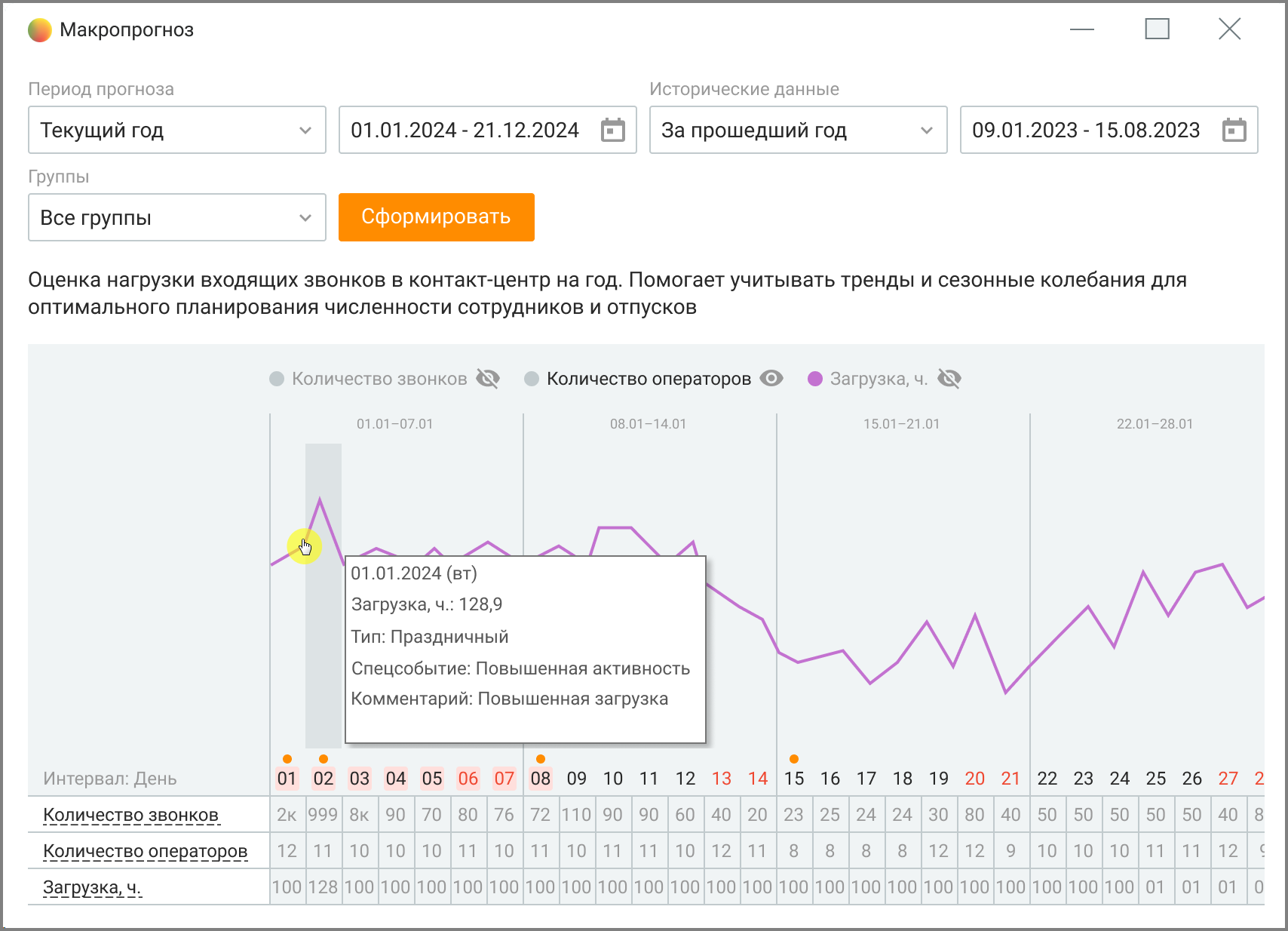Select day 08 on the timeline

pos(541,779)
